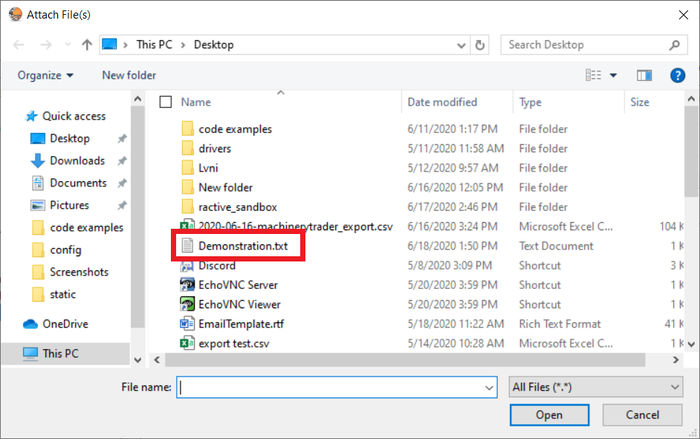This screenshot has height=439, width=700.
Task: Select the EmailTemplate.rtf file icon
Action: (186, 324)
